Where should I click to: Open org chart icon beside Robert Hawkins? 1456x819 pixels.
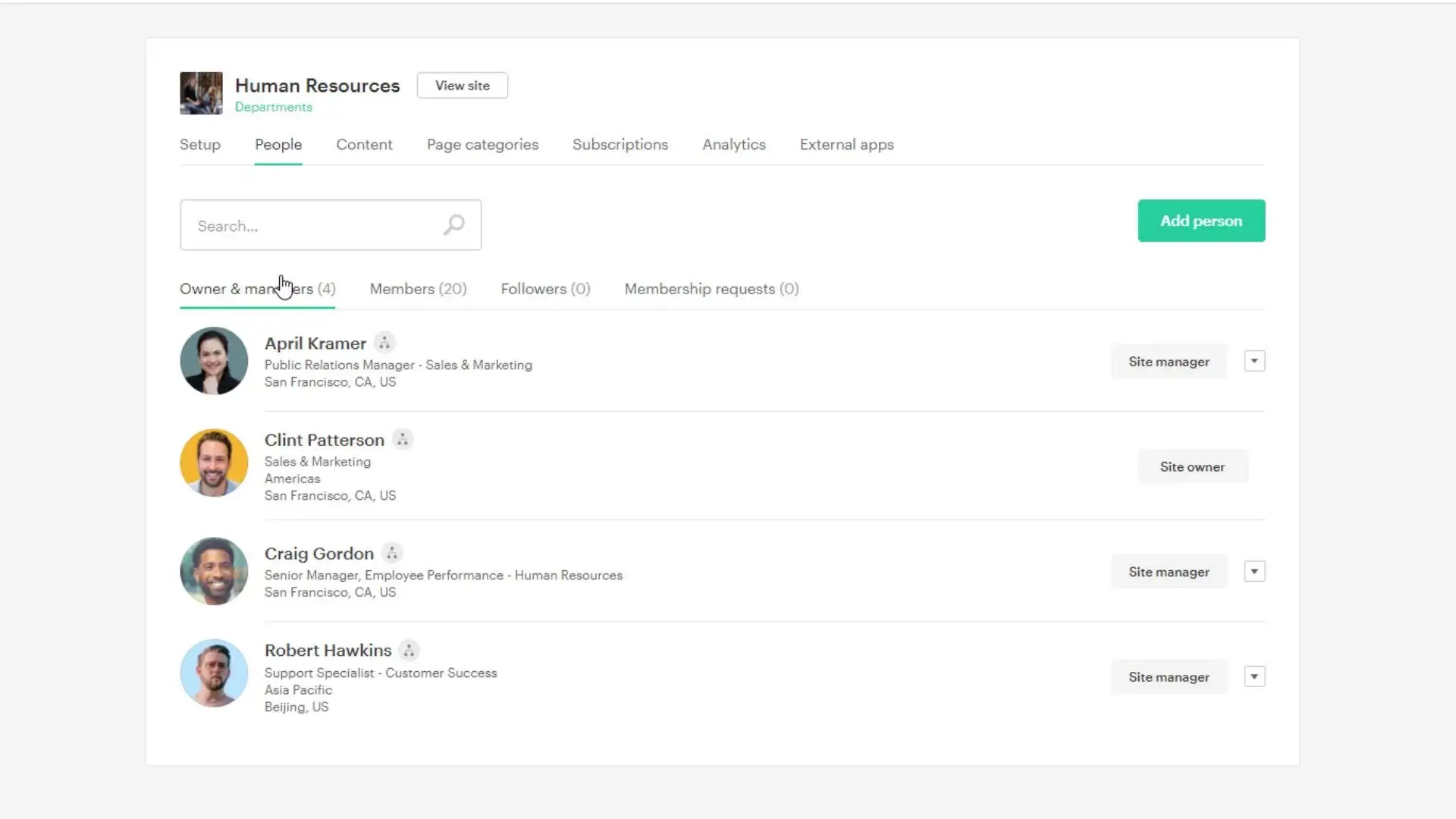coord(409,650)
